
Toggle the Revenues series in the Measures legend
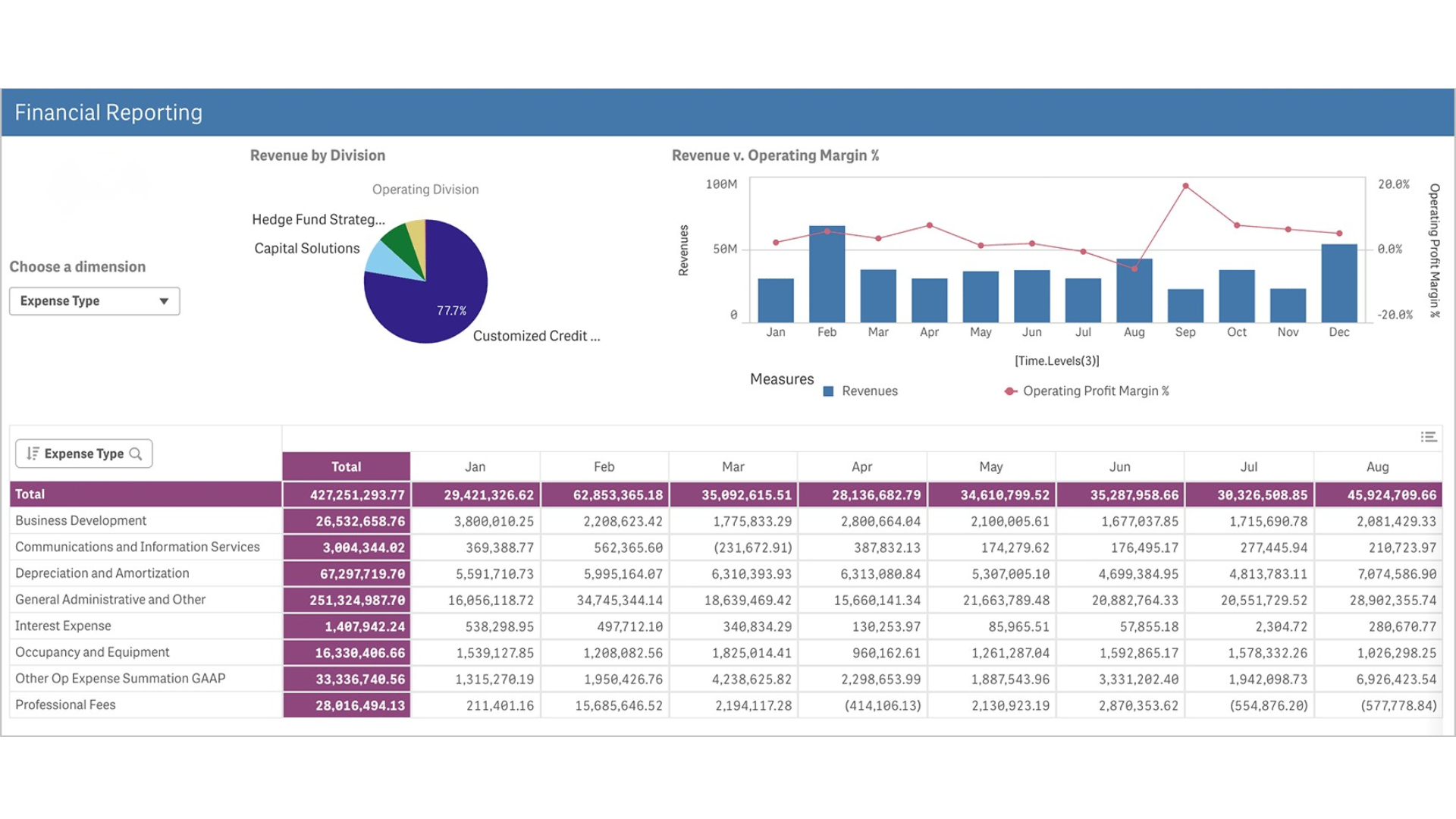(x=870, y=391)
